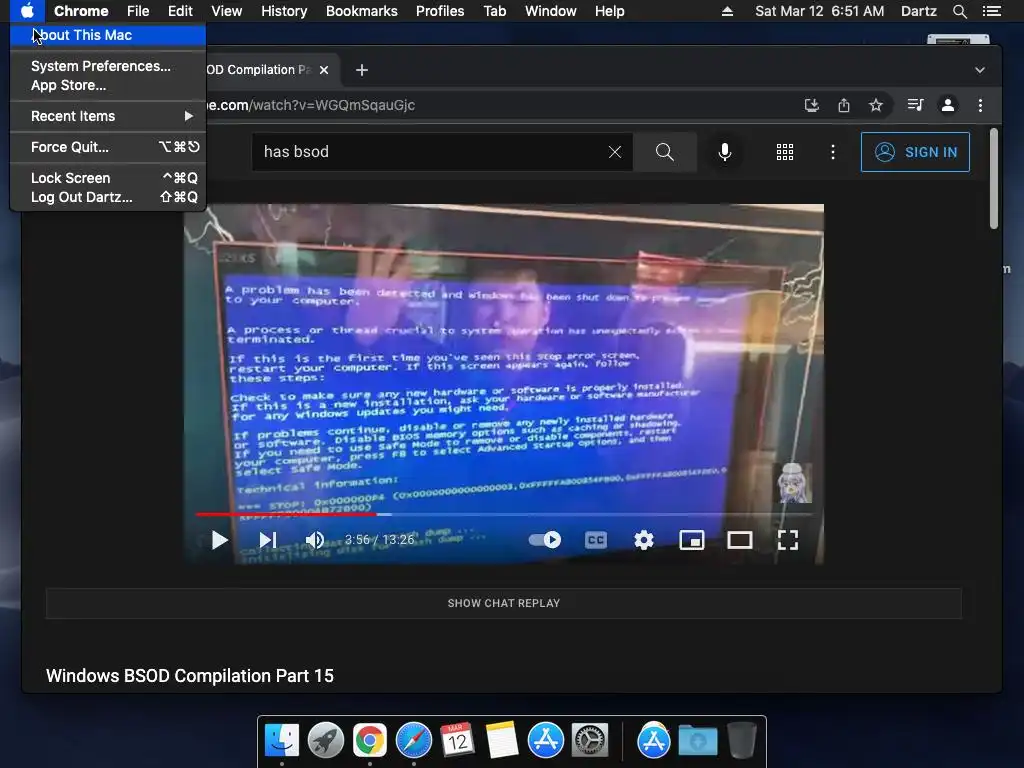Screen dimensions: 1024x768
Task: Open the Chrome app menu
Action: coord(81,11)
